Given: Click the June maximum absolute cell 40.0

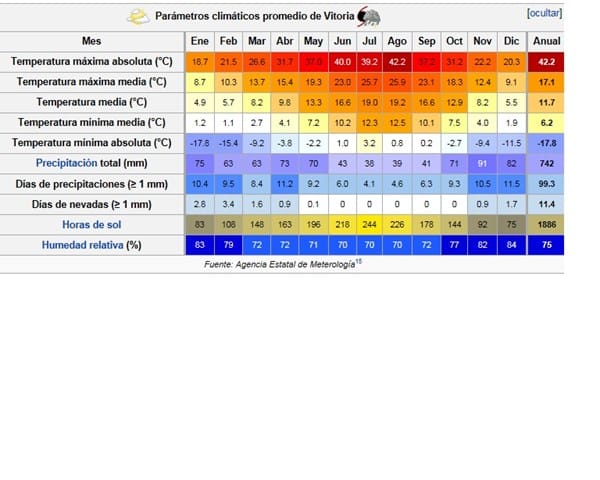Looking at the screenshot, I should pyautogui.click(x=342, y=62).
